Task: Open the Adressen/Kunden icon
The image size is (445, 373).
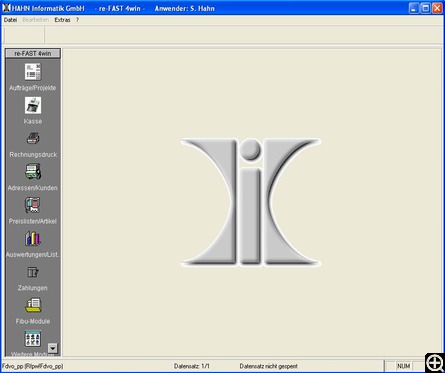Action: pos(33,171)
